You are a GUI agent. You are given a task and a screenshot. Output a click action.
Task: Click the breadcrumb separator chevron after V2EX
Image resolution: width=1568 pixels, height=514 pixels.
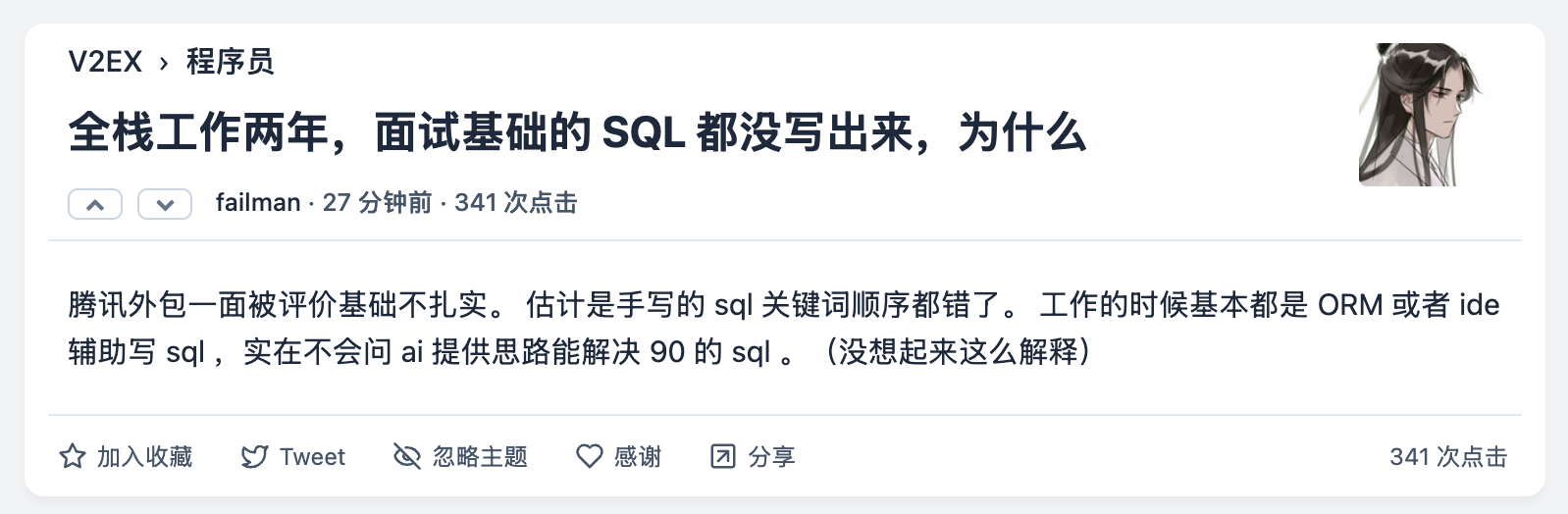tap(164, 63)
